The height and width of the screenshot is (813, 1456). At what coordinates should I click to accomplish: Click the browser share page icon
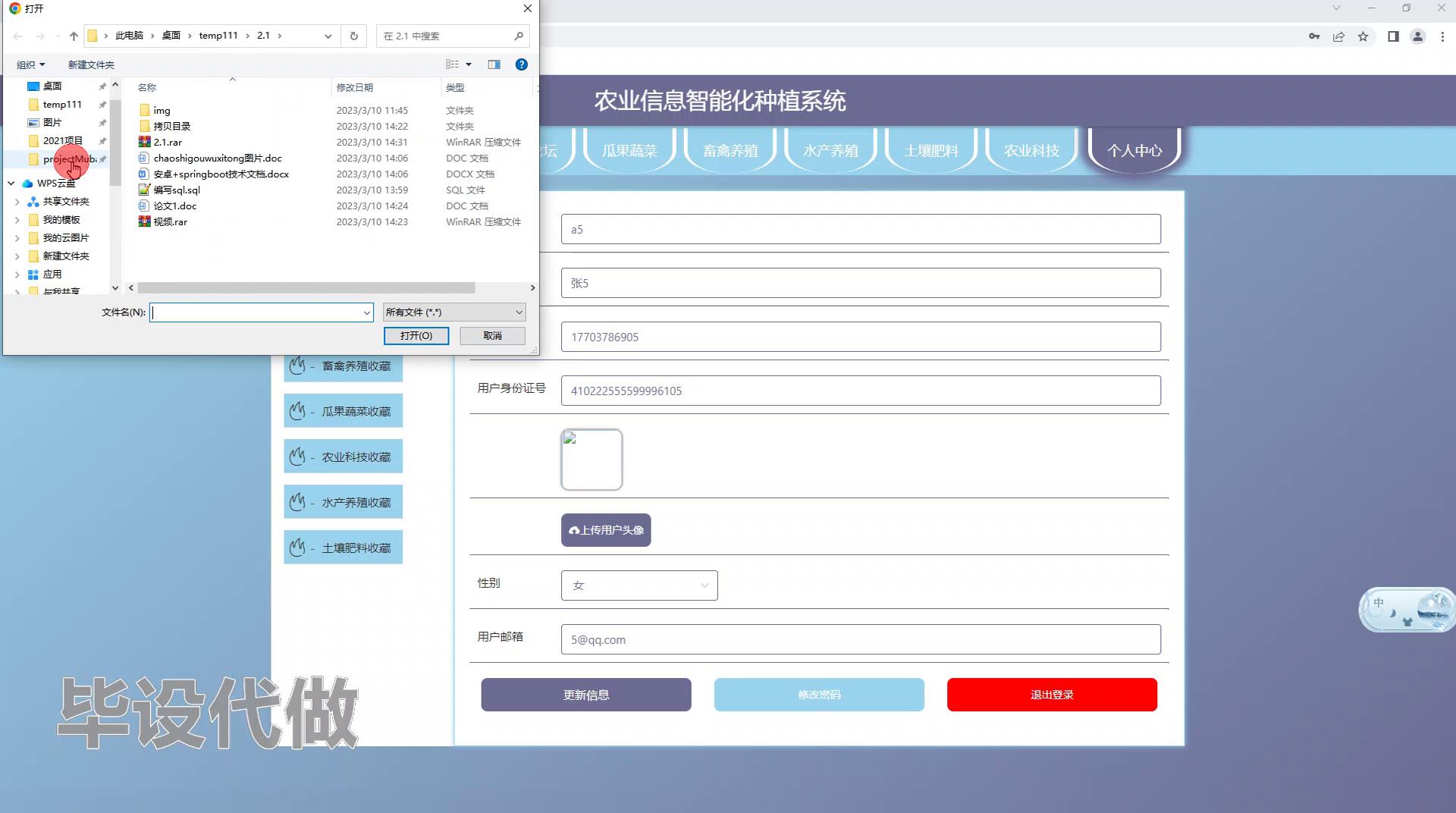click(1338, 36)
